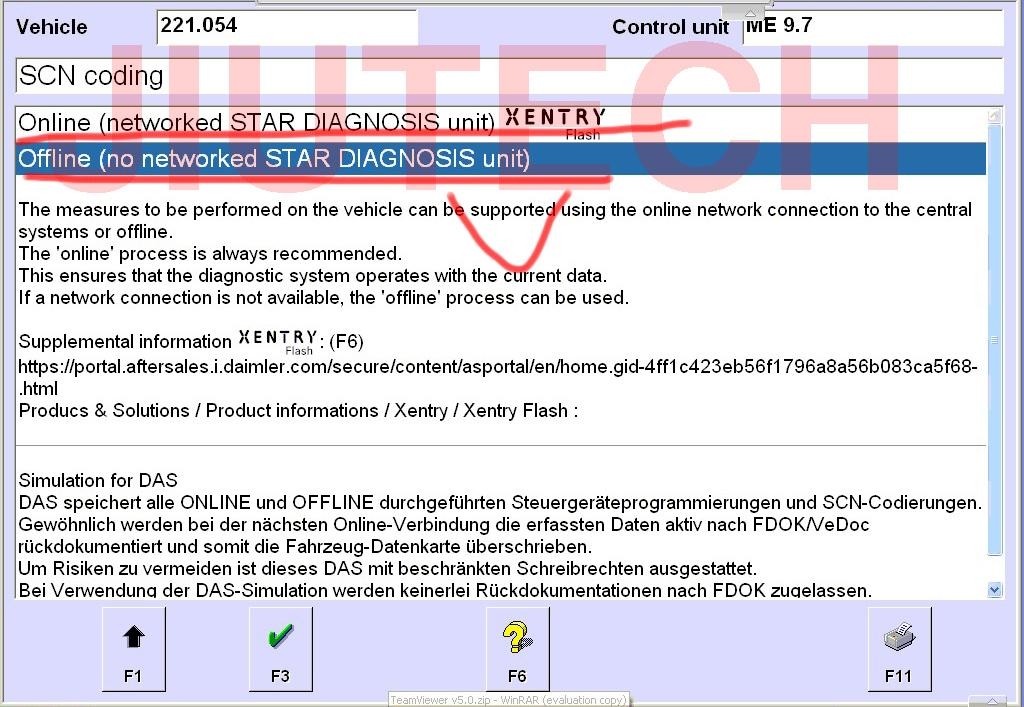Select Offline no networked STAR DIAGNOSIS option
Viewport: 1024px width, 707px height.
(274, 158)
